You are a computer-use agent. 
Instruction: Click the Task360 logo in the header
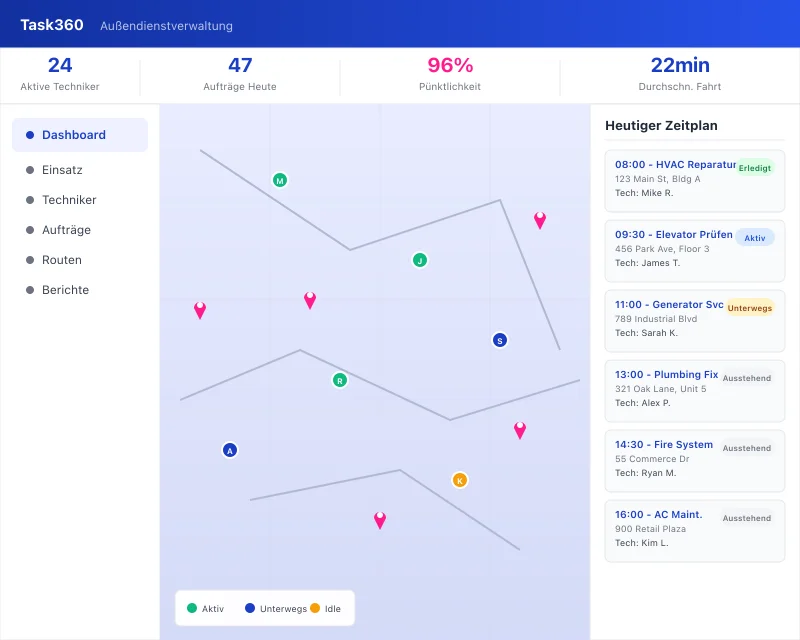[x=50, y=24]
